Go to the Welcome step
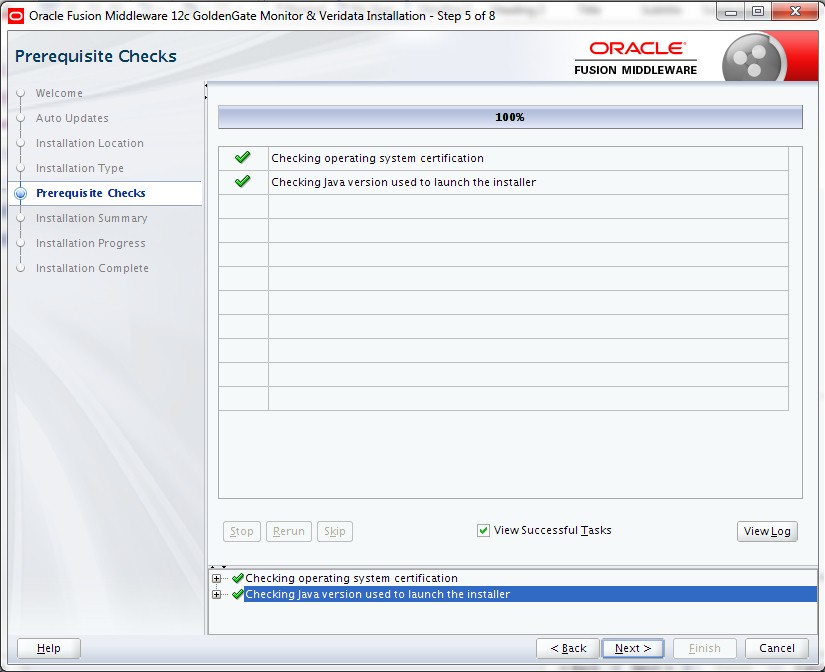 point(59,93)
